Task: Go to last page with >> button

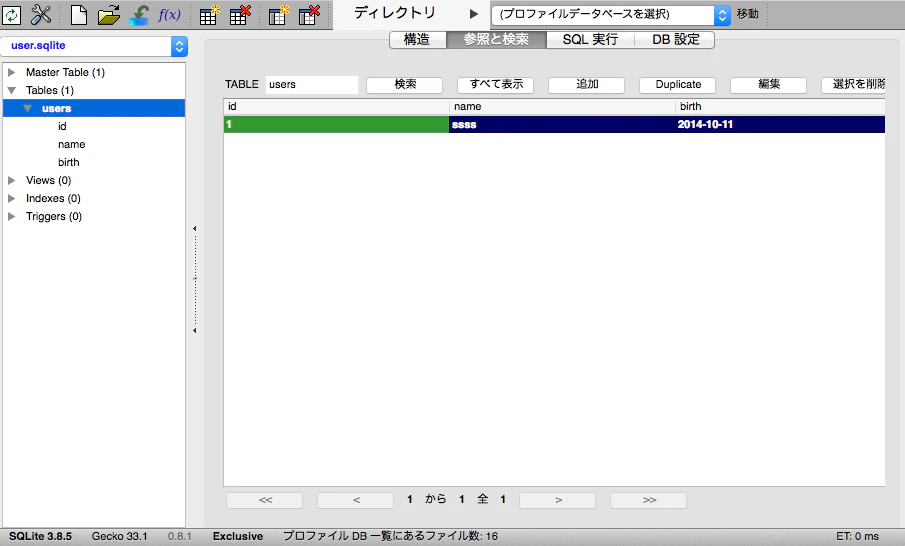Action: pyautogui.click(x=649, y=500)
